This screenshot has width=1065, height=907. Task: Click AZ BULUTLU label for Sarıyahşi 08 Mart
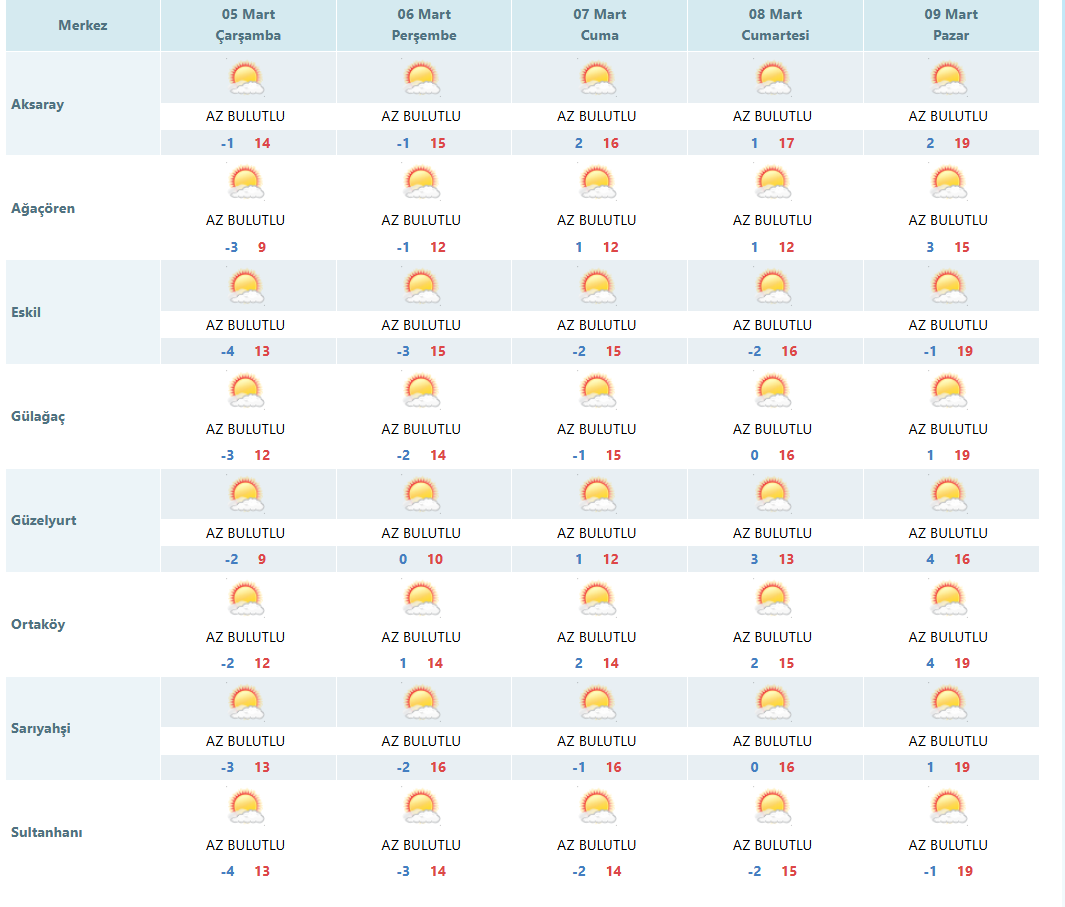click(x=772, y=741)
